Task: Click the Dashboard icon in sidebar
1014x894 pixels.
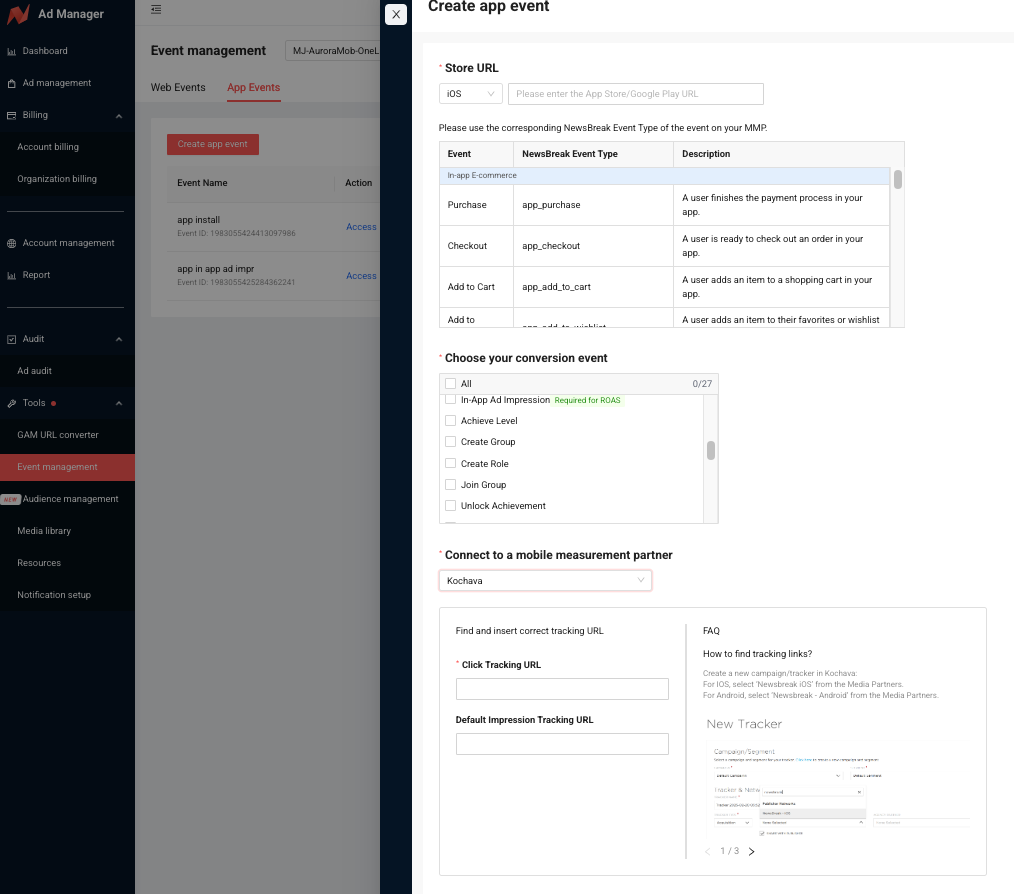Action: [11, 51]
